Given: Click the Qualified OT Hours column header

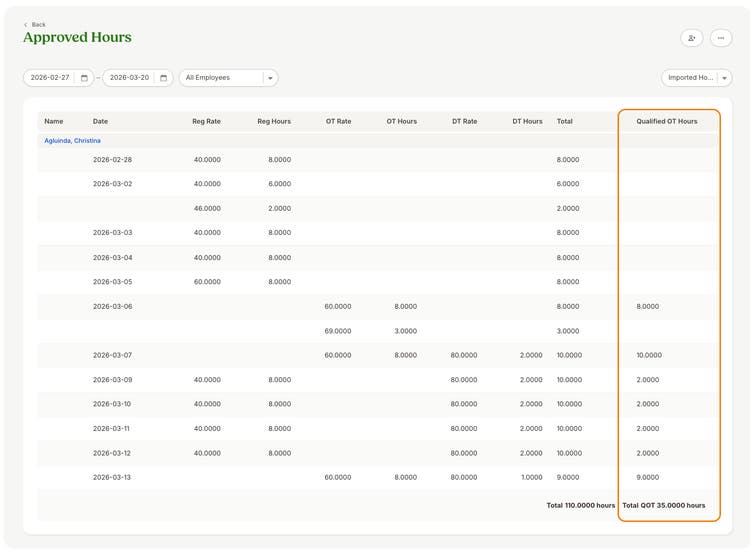Looking at the screenshot, I should coord(667,122).
